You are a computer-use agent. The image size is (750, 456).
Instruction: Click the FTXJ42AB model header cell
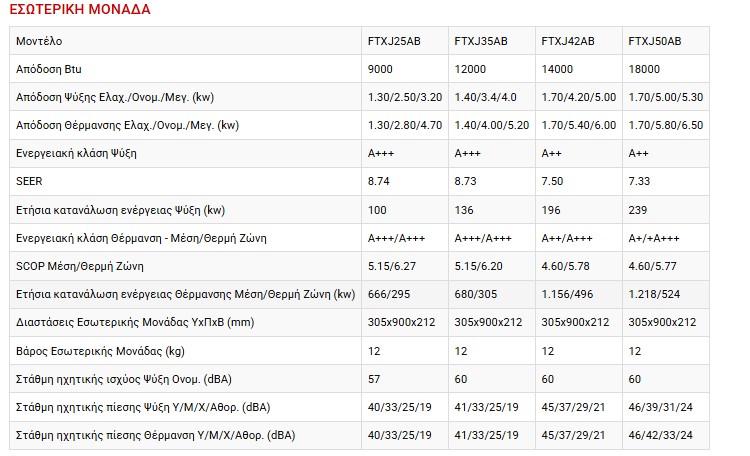point(567,41)
